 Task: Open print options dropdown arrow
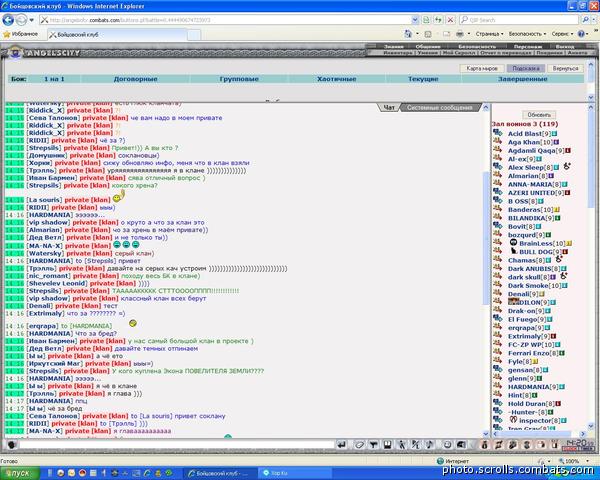(468, 34)
